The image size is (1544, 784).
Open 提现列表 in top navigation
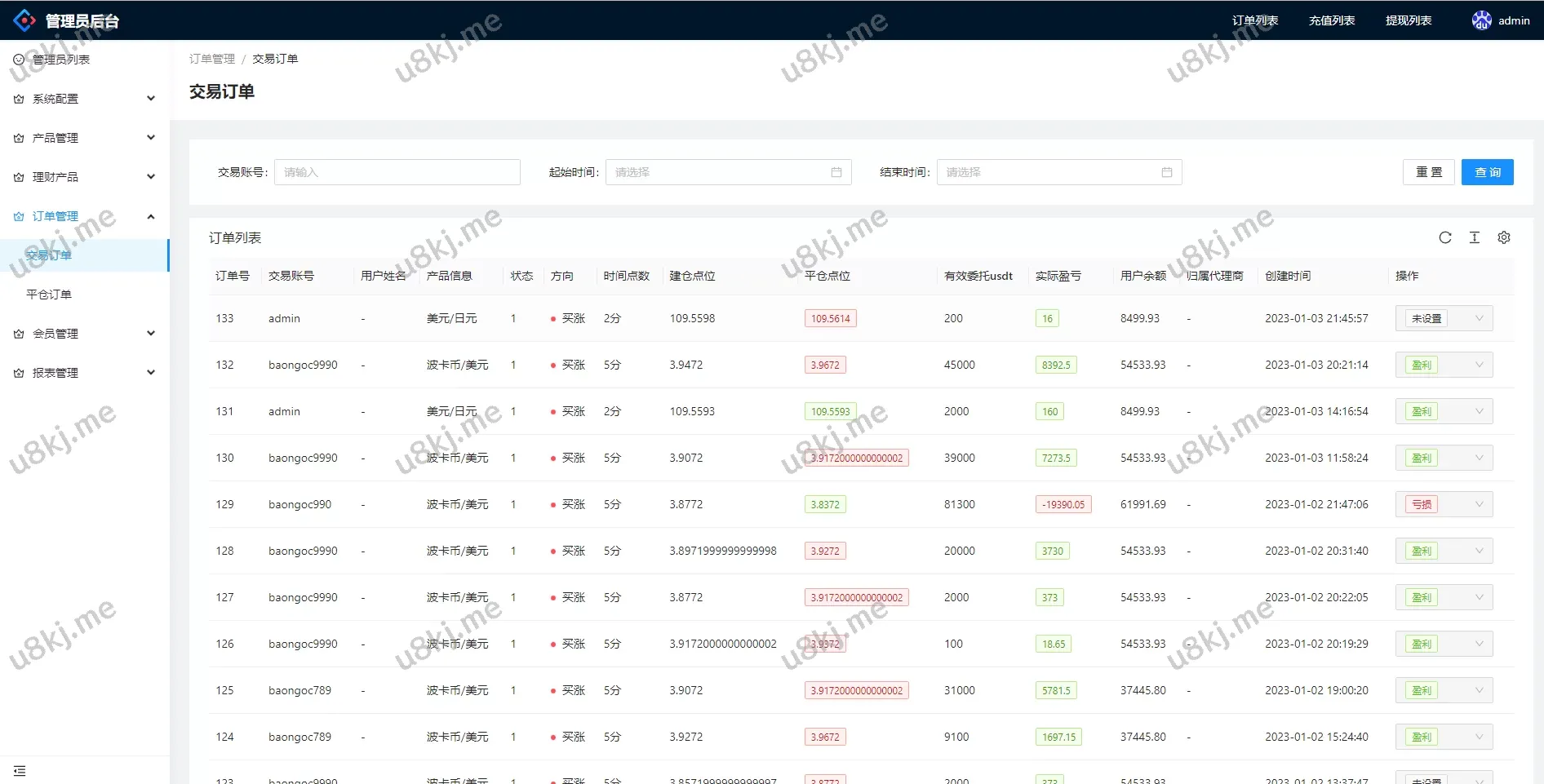click(1408, 20)
